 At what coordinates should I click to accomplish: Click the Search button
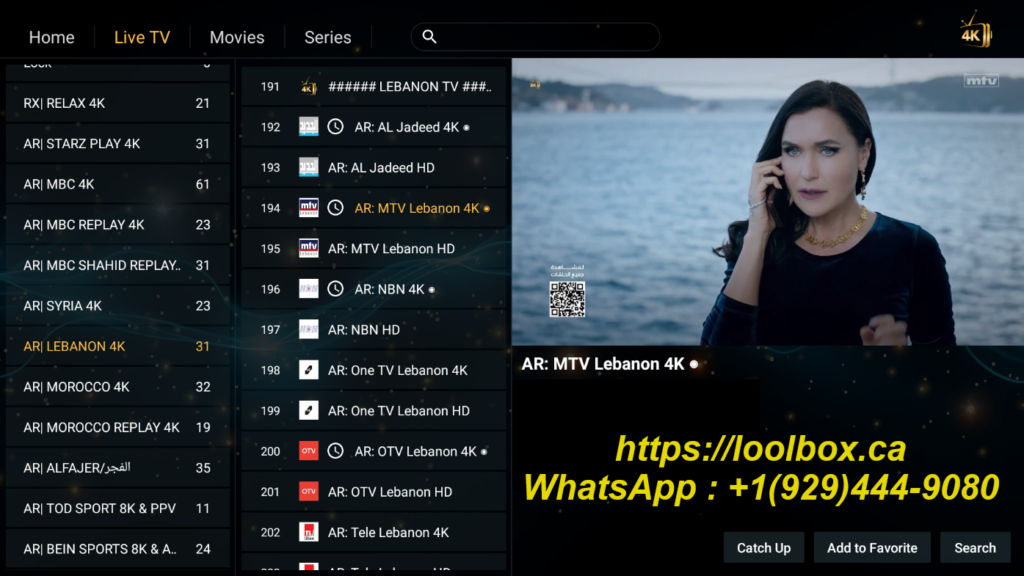click(975, 547)
